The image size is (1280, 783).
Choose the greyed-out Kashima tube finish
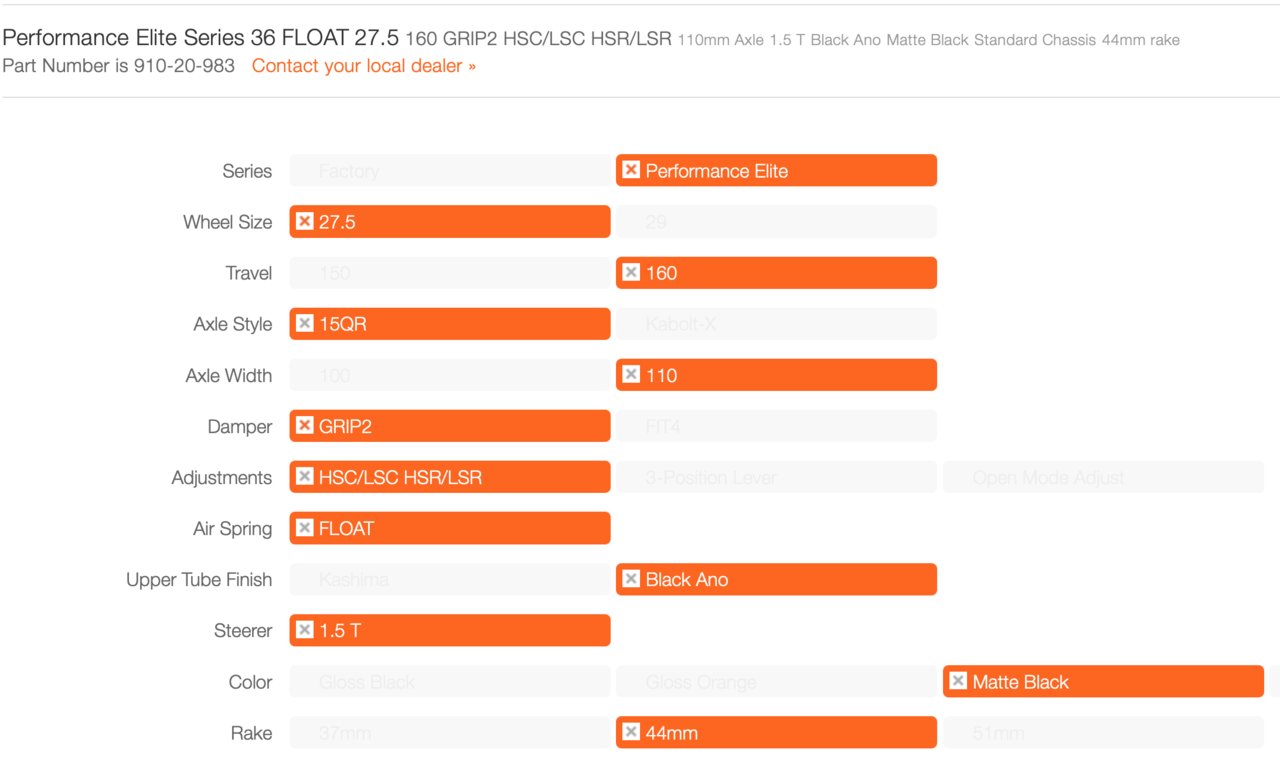pyautogui.click(x=450, y=579)
